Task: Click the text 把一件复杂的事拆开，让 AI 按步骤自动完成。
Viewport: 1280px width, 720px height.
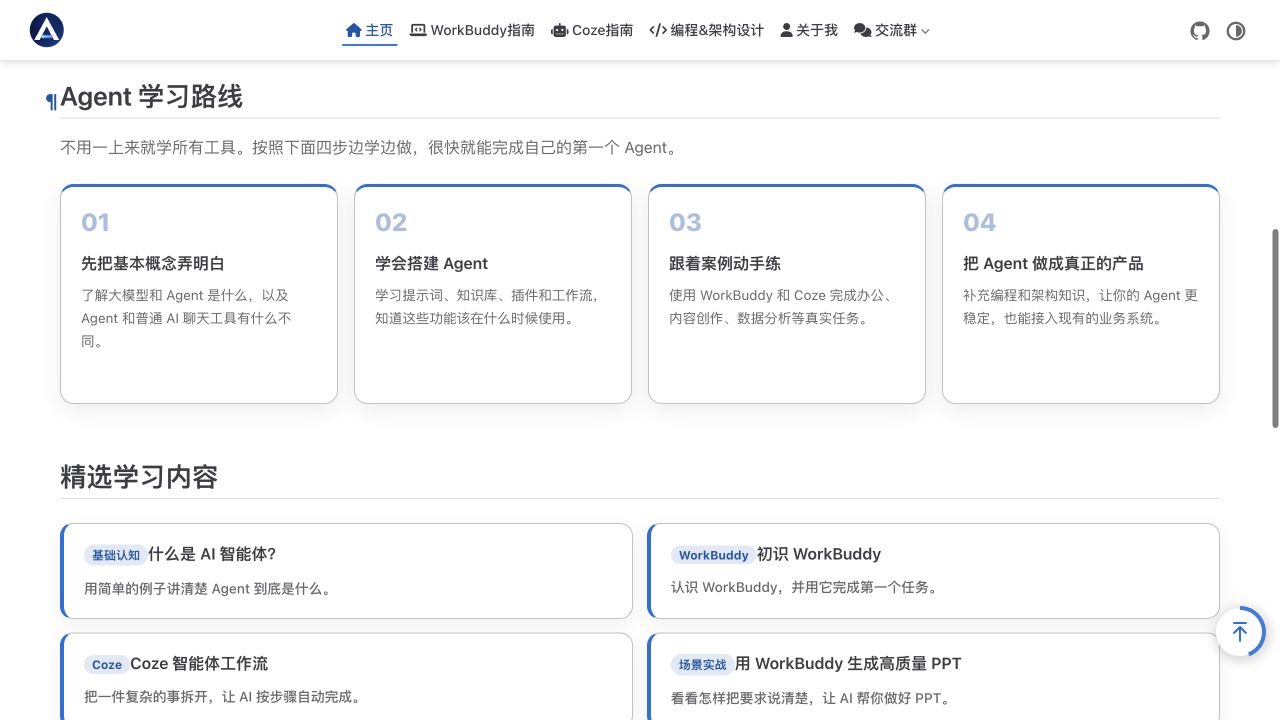Action: point(225,697)
